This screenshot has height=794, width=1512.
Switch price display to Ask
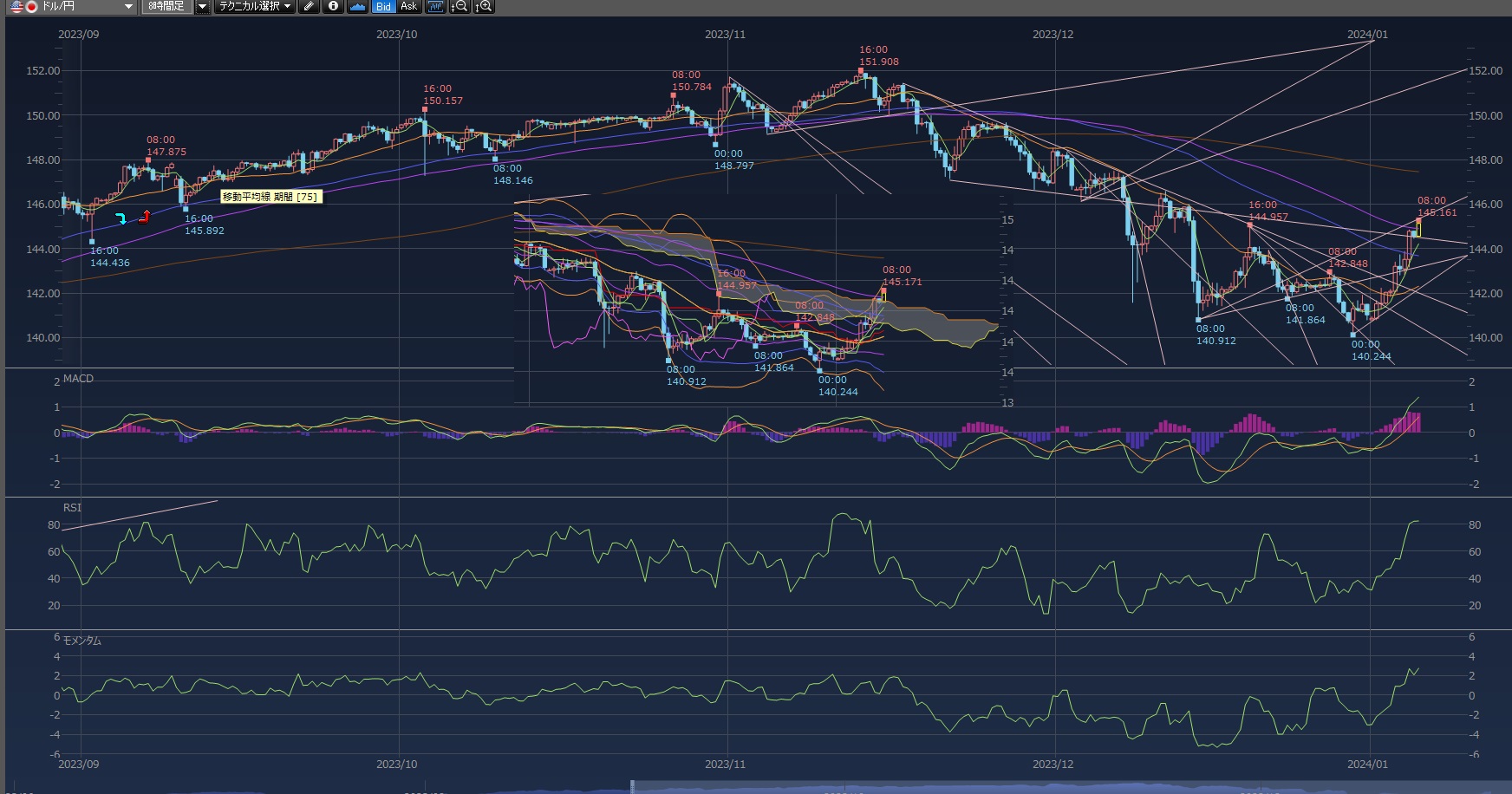coord(408,7)
